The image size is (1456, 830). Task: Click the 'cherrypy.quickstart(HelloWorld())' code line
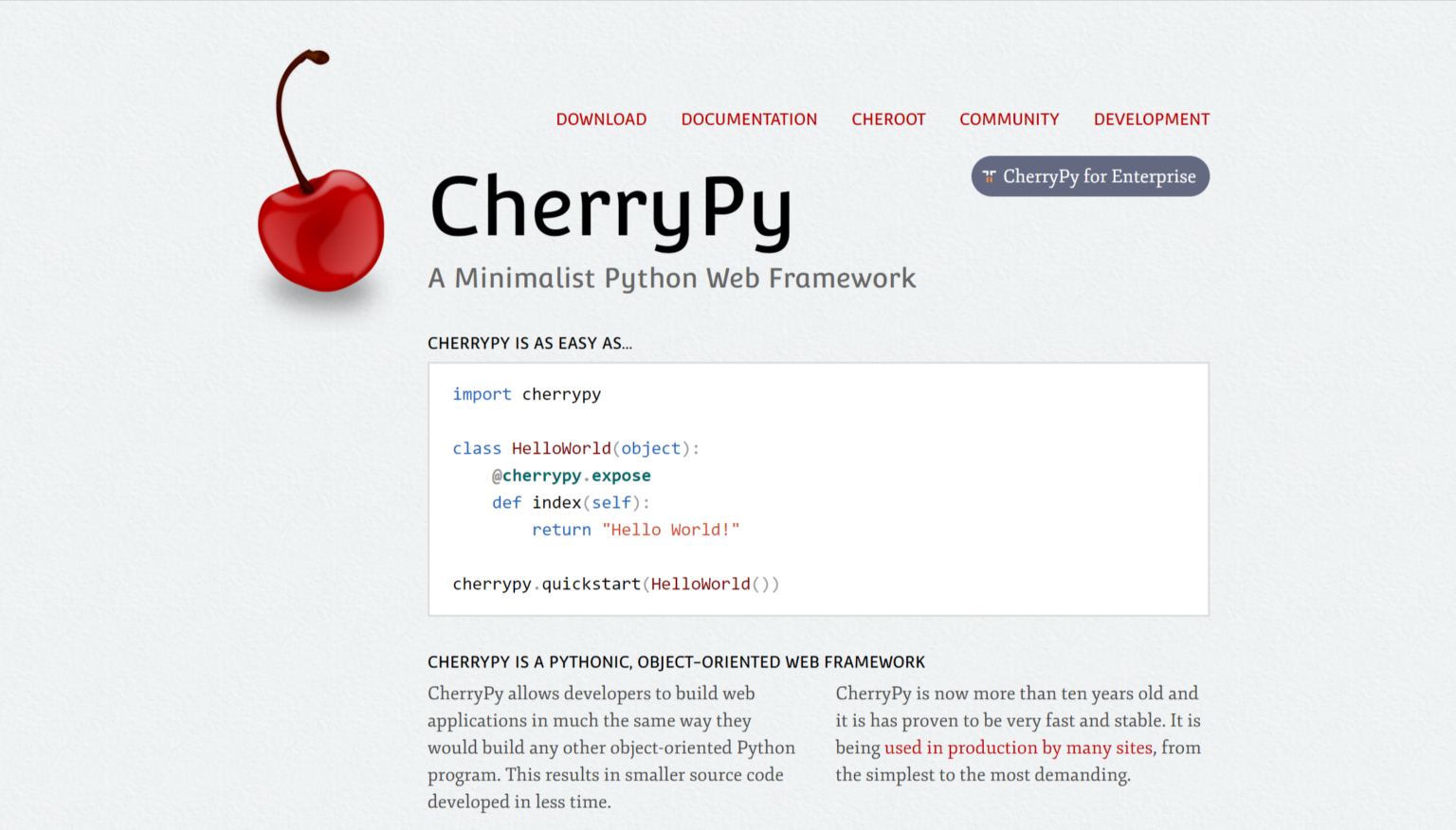tap(615, 585)
